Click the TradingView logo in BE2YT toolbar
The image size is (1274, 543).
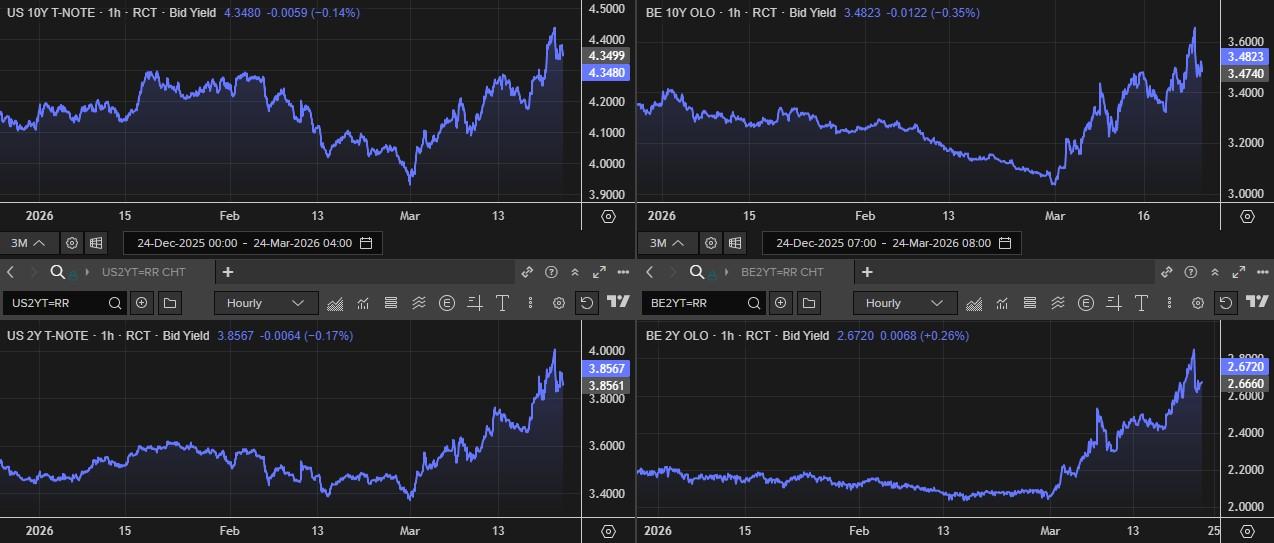tap(1256, 303)
